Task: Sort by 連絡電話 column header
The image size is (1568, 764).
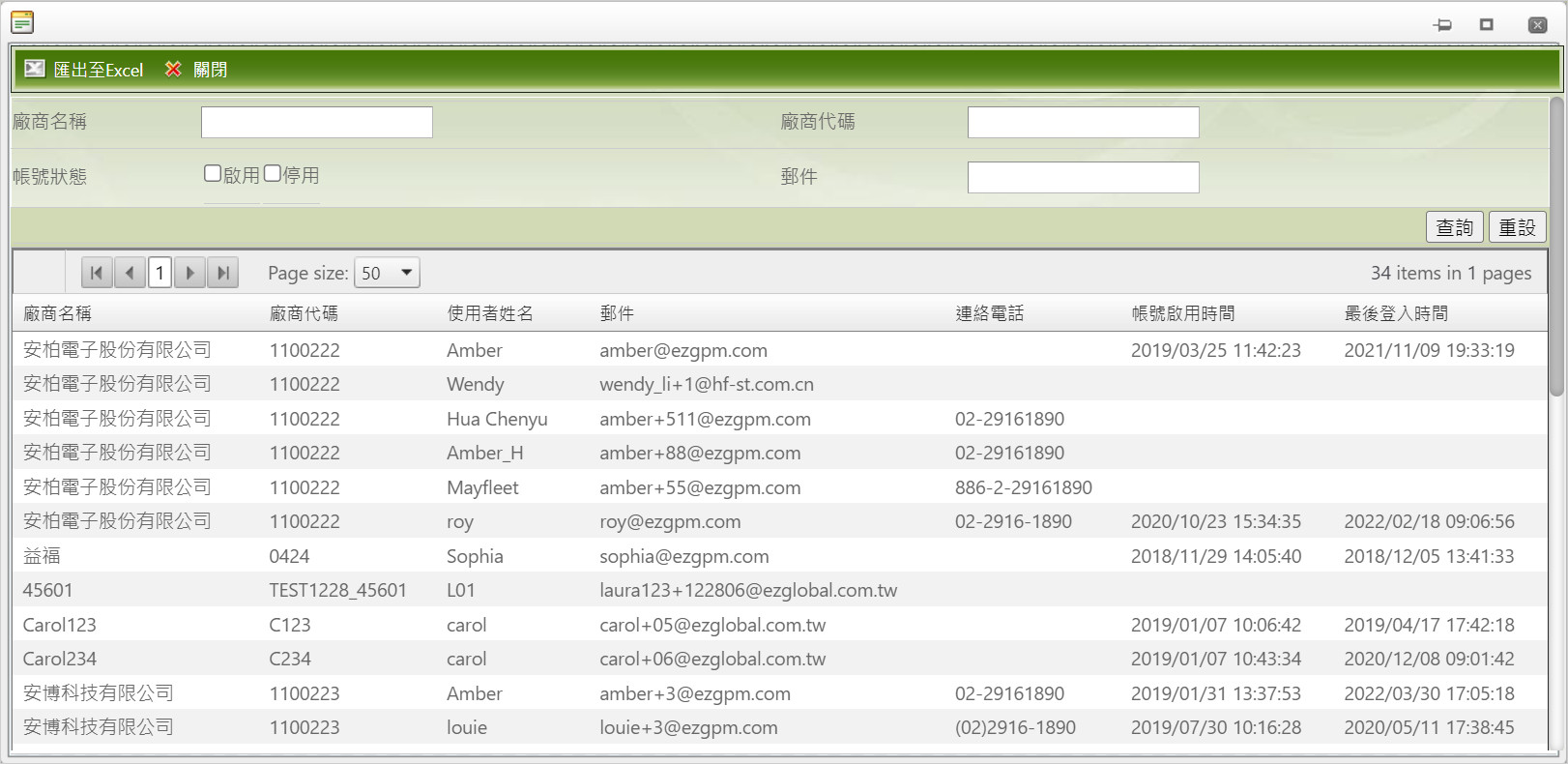Action: (x=989, y=313)
